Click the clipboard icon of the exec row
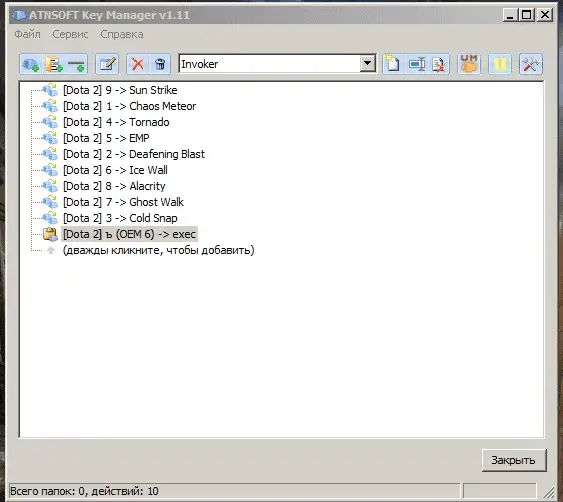 click(50, 234)
